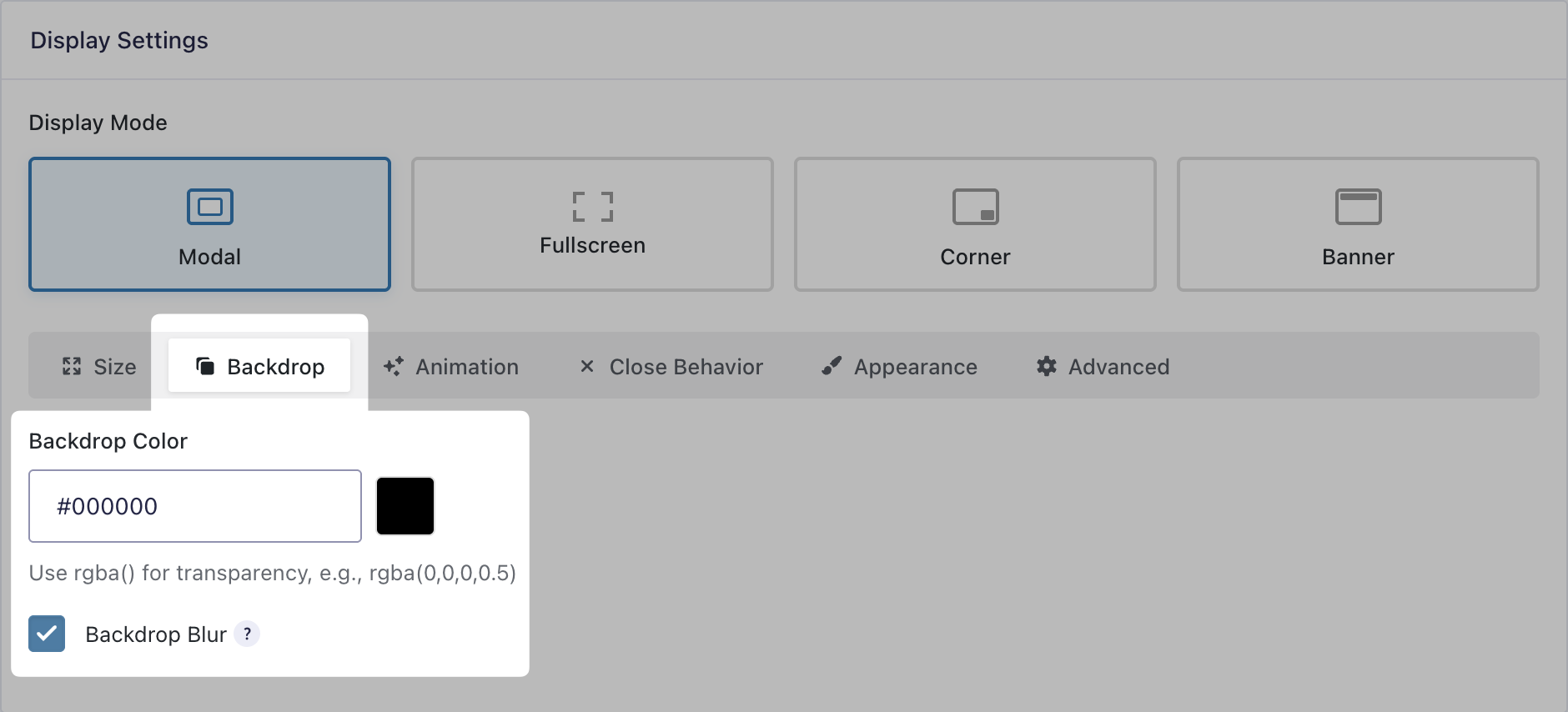
Task: Go to the Appearance tab
Action: tap(899, 367)
